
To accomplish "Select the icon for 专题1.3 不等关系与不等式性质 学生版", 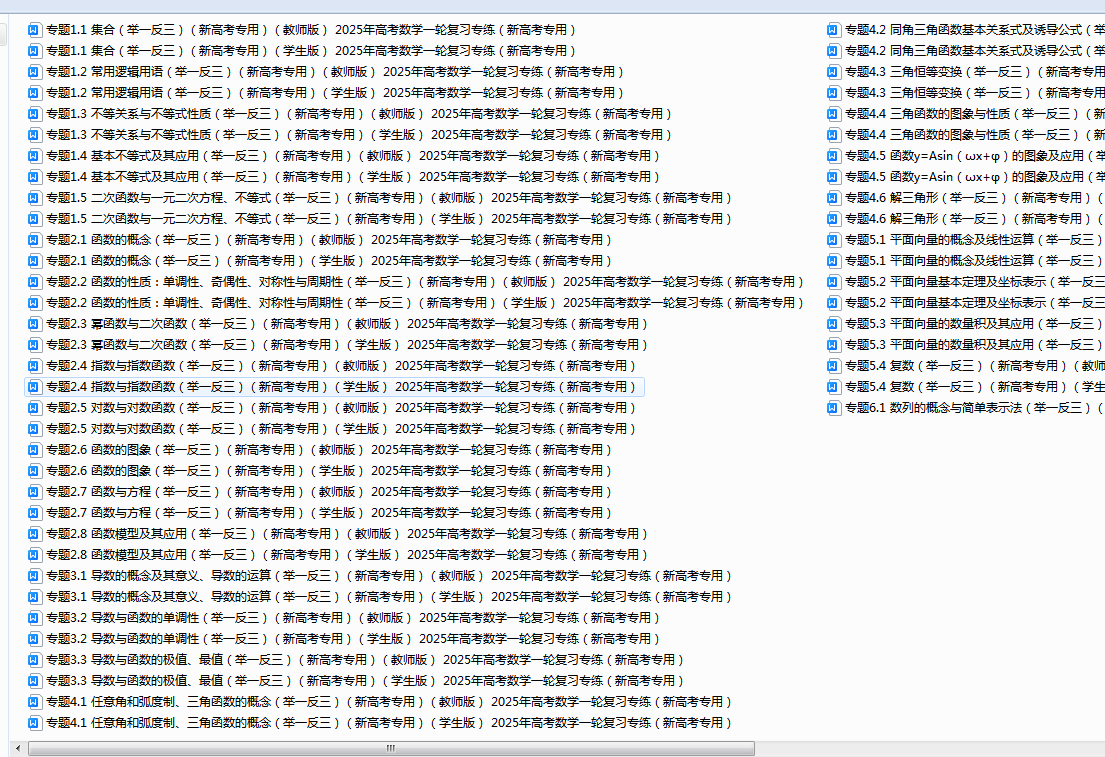I will coord(34,135).
